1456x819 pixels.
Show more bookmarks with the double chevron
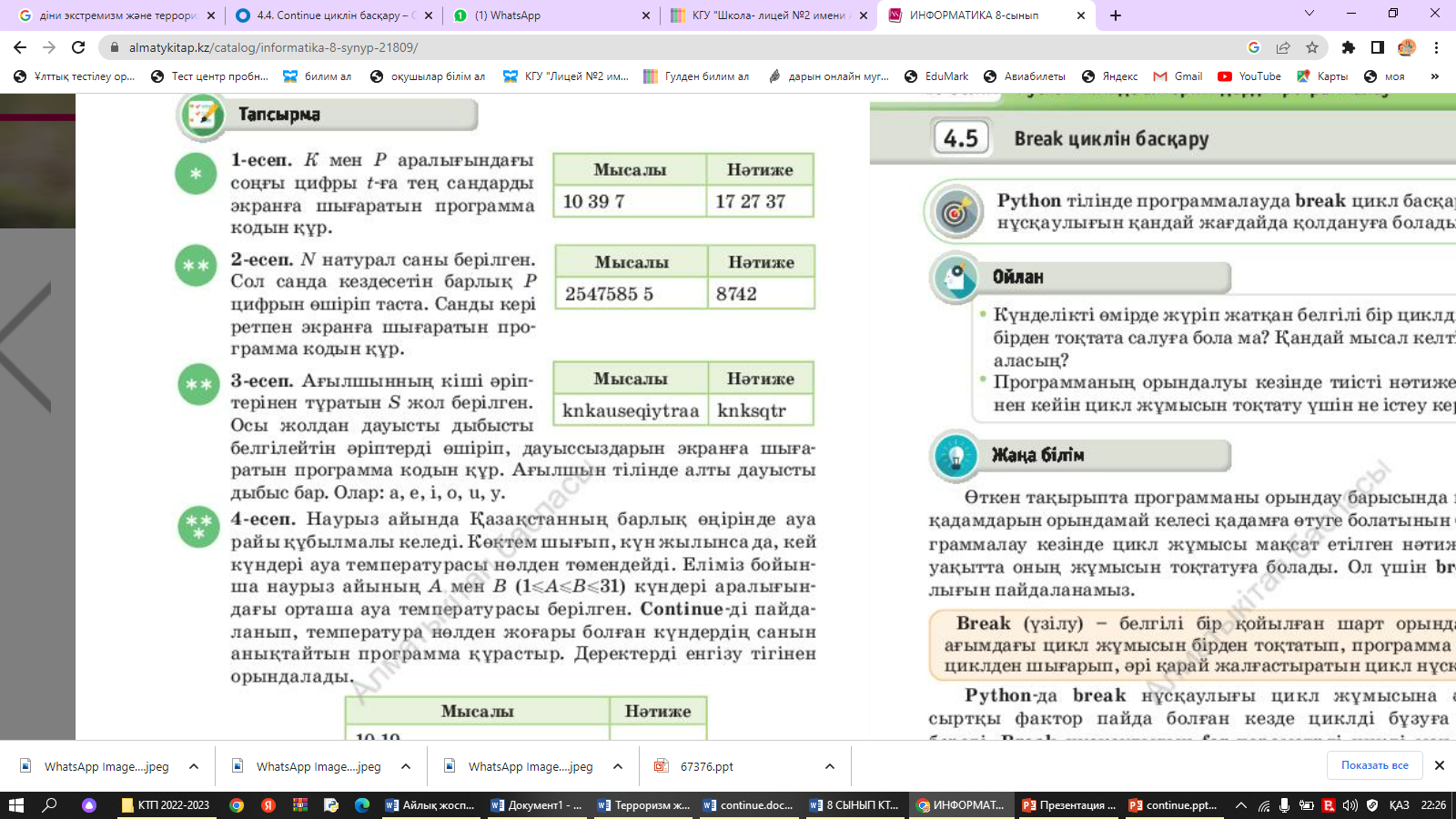1435,76
